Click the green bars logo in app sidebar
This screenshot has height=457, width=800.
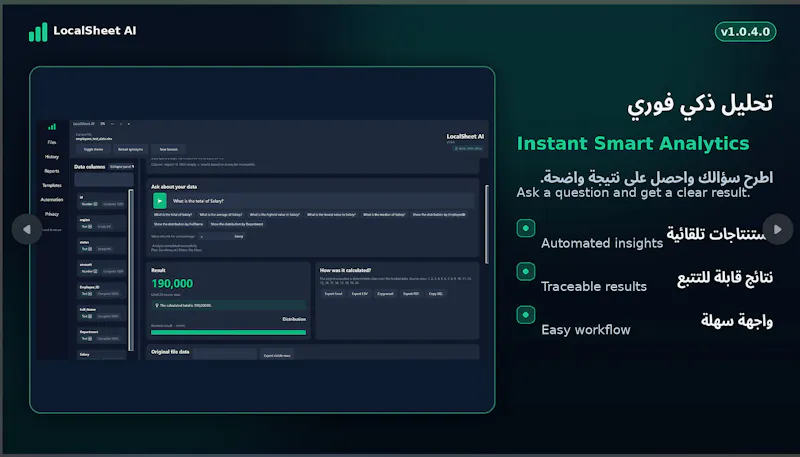(52, 126)
